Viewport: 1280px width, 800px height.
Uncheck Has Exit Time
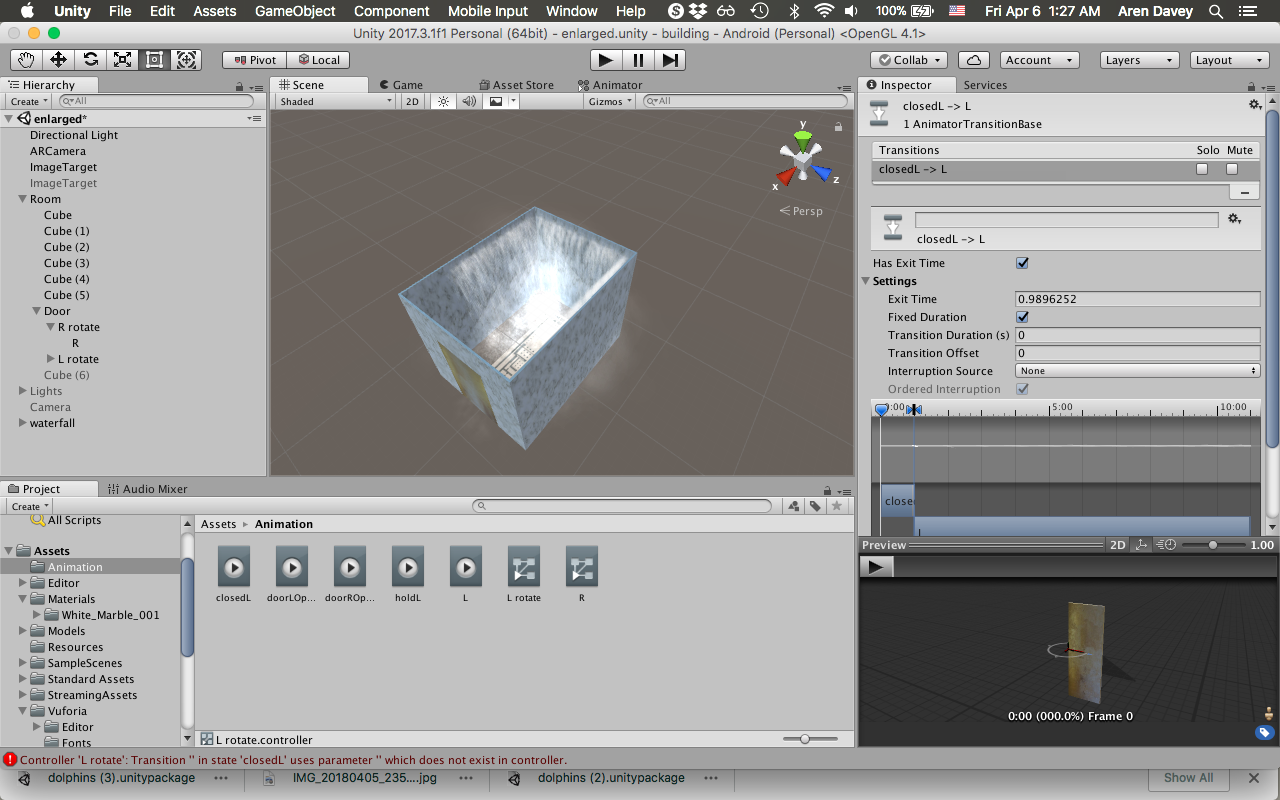coord(1022,263)
